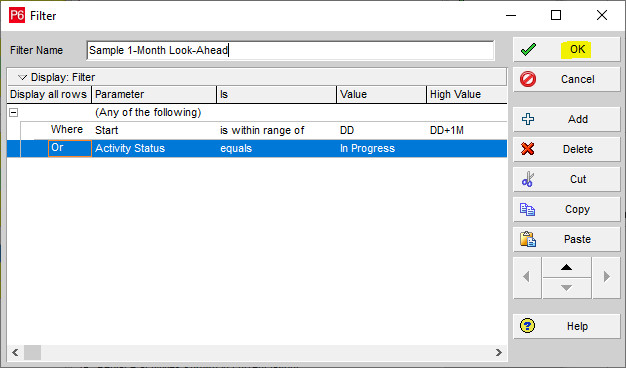
Task: Click the Cut button label
Action: pyautogui.click(x=578, y=179)
